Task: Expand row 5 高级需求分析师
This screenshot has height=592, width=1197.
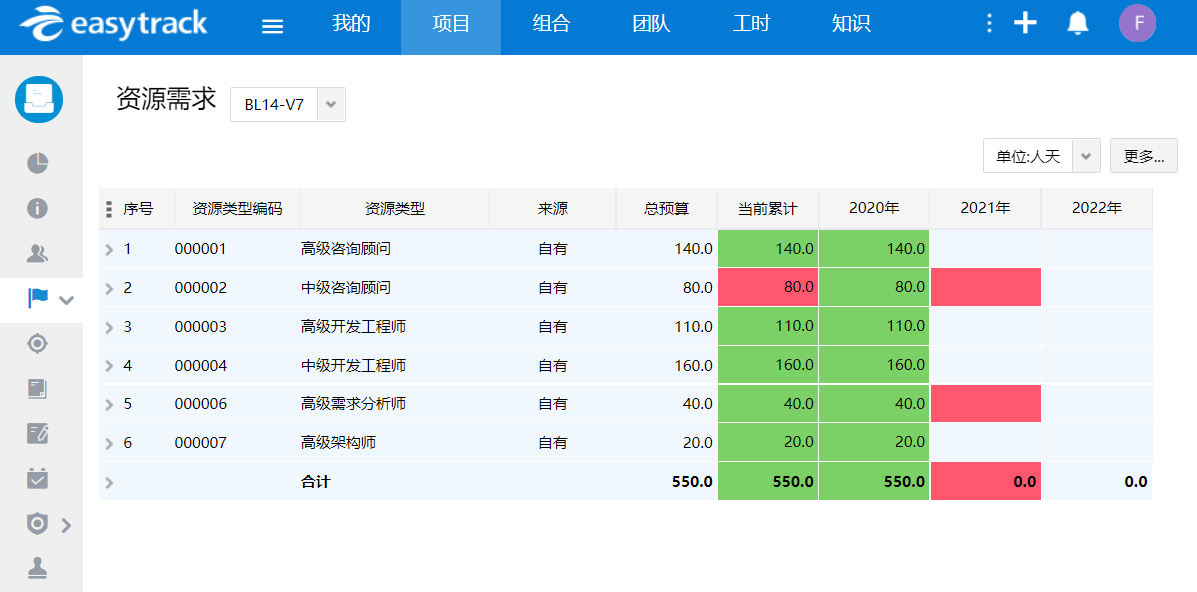Action: point(108,404)
